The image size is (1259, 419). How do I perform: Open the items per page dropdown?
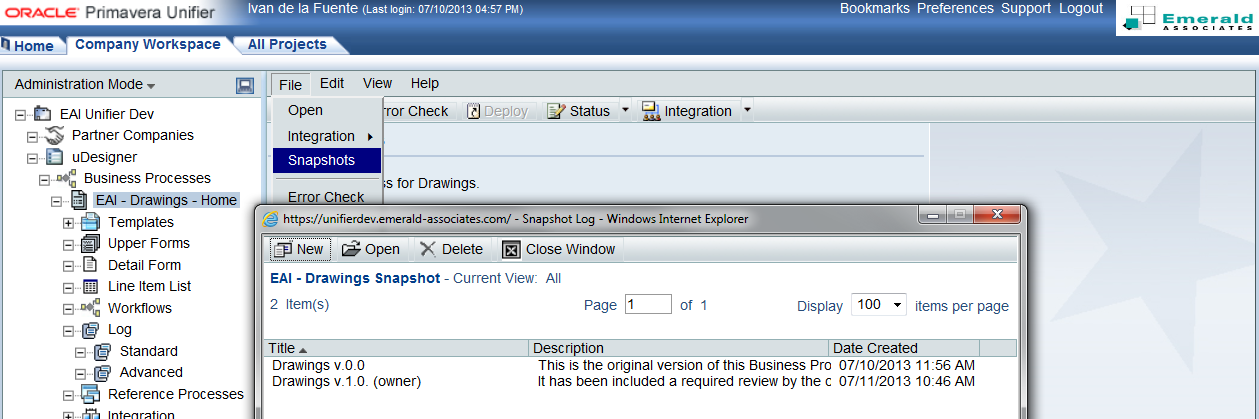pos(878,305)
